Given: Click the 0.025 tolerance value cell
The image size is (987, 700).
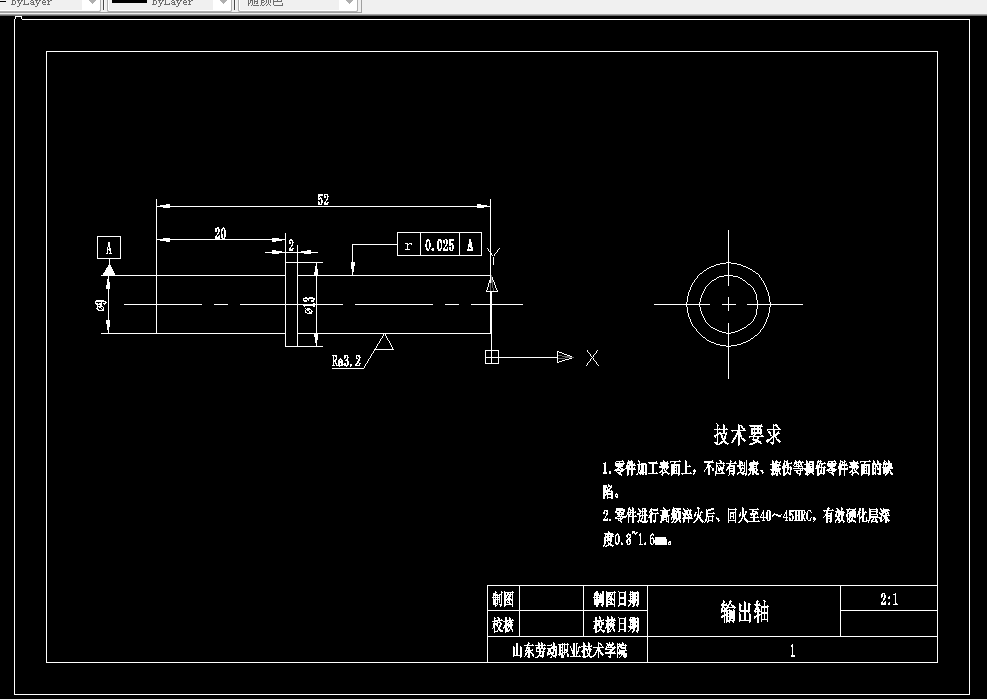Looking at the screenshot, I should 439,245.
